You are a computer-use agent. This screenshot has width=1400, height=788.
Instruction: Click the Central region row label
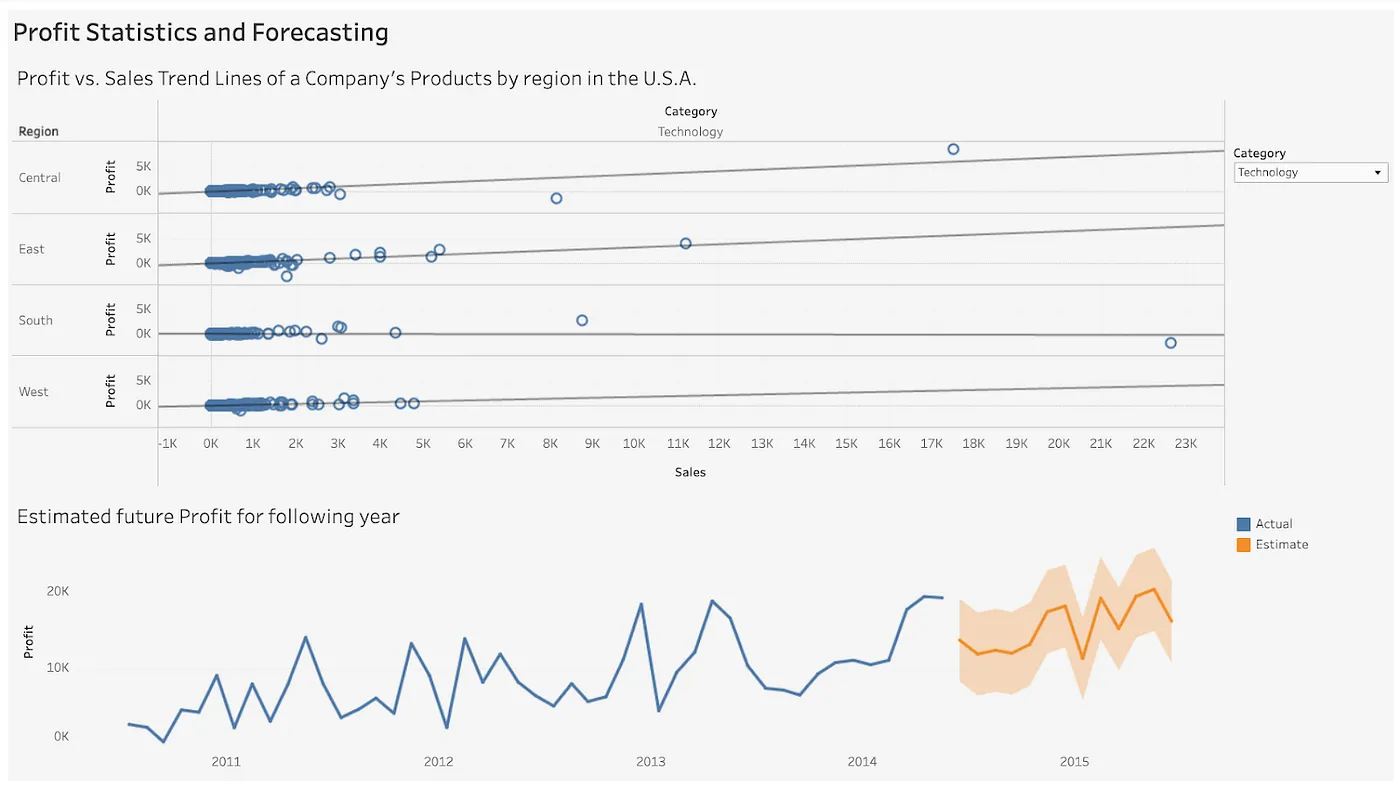[x=40, y=178]
